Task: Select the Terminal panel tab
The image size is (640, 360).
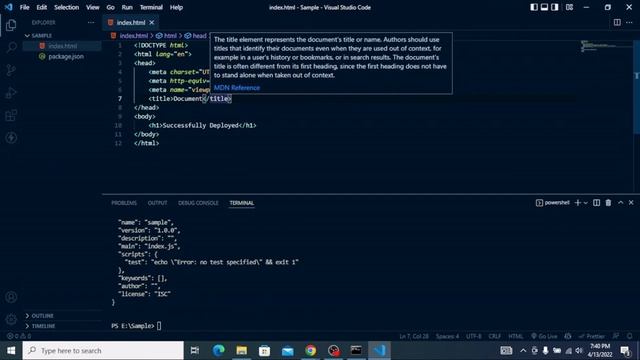Action: click(x=242, y=203)
